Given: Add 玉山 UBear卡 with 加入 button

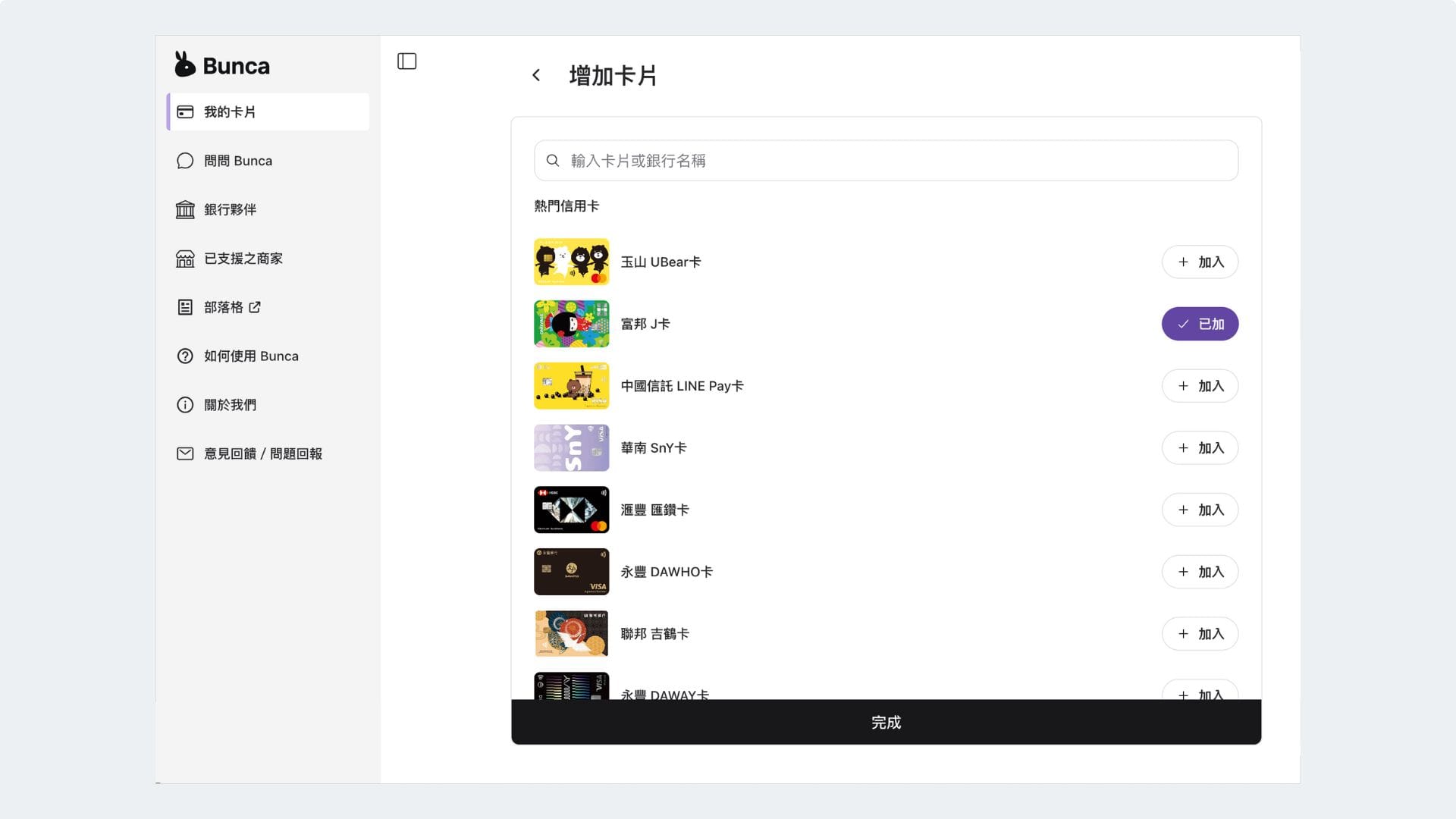Looking at the screenshot, I should [1200, 262].
